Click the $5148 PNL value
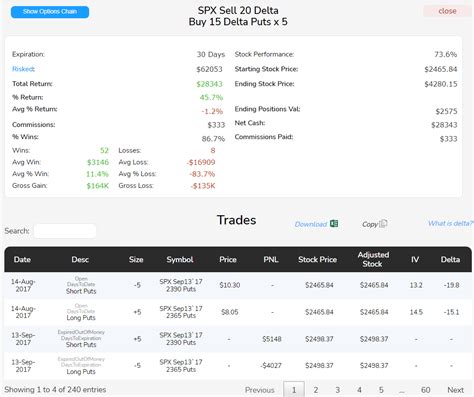Screen dimensions: 474x397 tap(272, 339)
